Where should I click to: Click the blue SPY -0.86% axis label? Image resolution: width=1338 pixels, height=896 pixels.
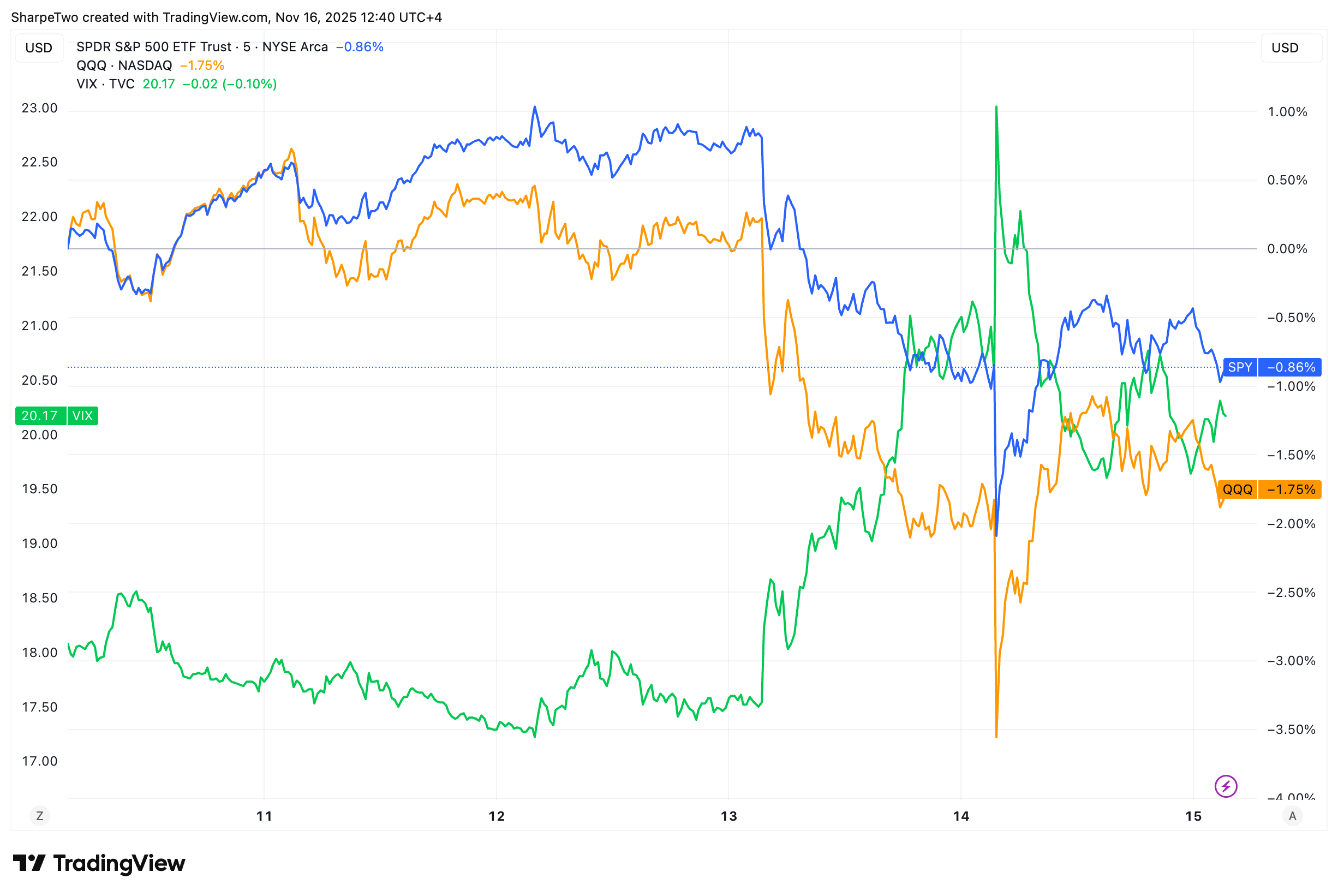click(x=1272, y=367)
